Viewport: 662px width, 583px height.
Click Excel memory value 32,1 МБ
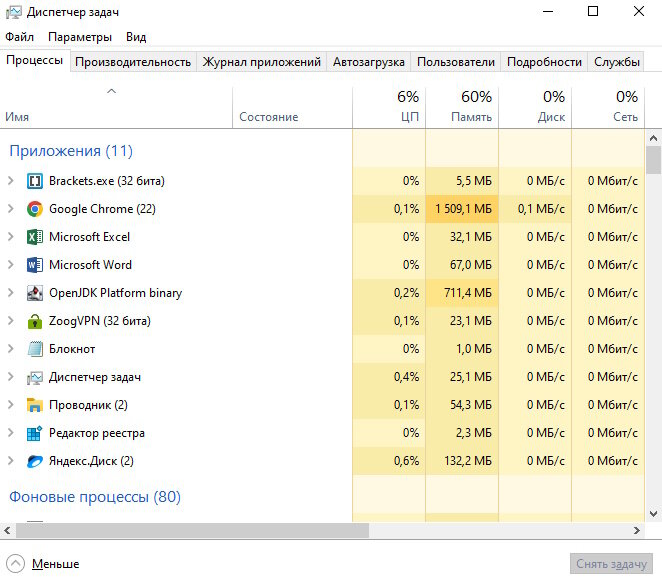point(471,237)
